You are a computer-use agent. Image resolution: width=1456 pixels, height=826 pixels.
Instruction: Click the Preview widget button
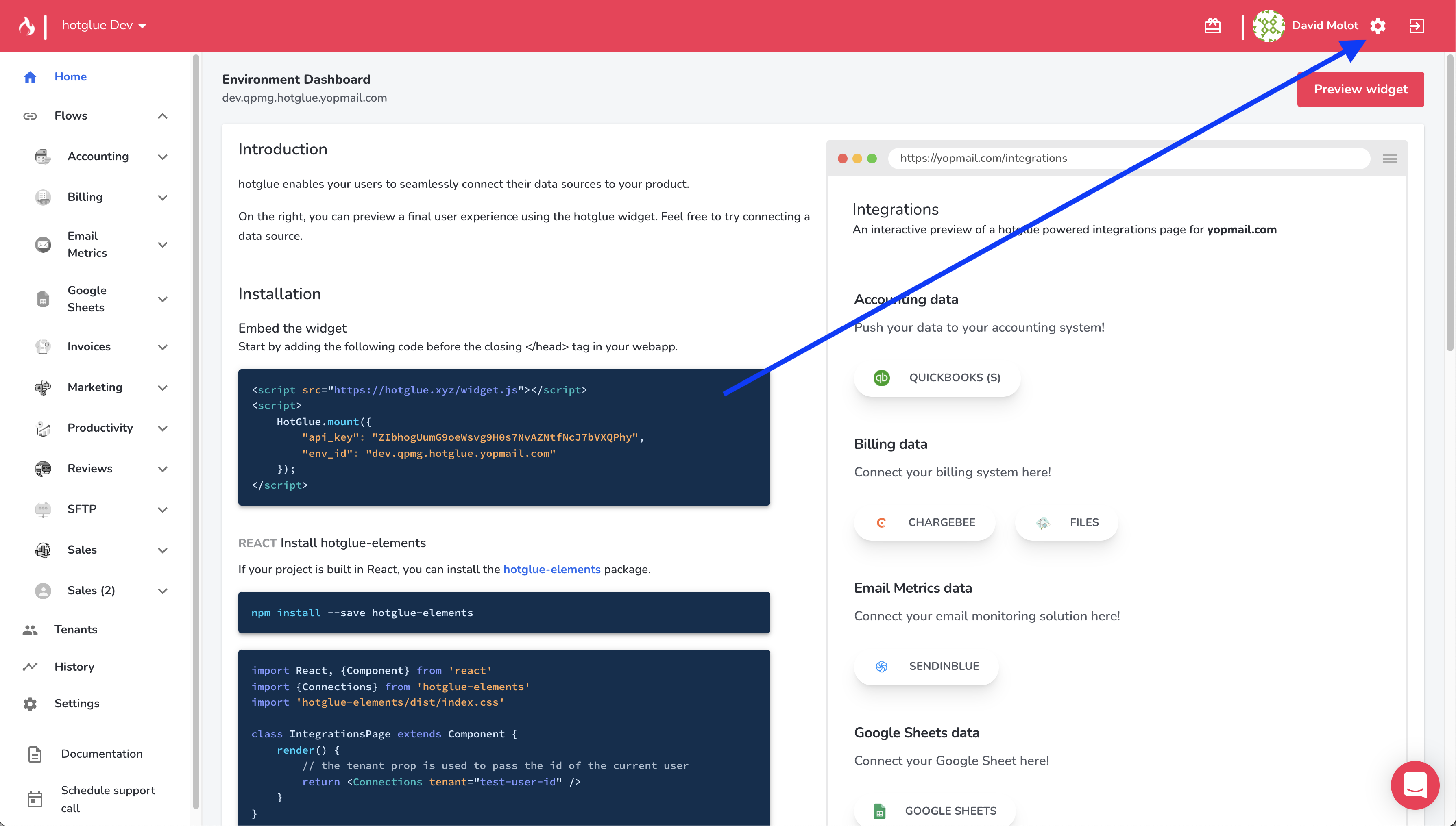(1360, 89)
